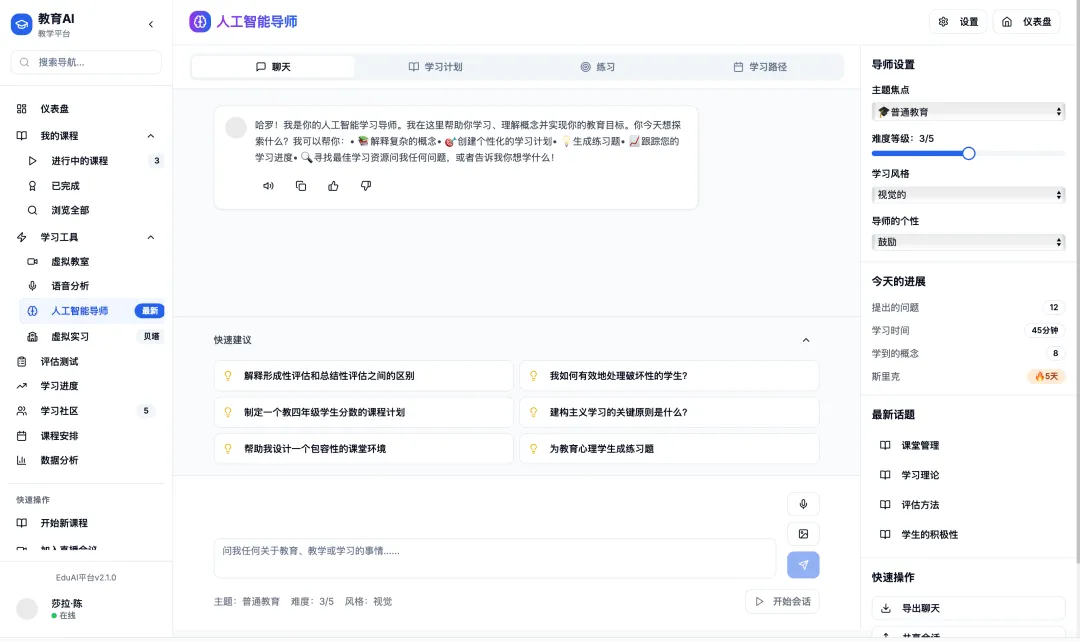The height and width of the screenshot is (642, 1080).
Task: Click the microphone icon for voice input
Action: pyautogui.click(x=803, y=503)
